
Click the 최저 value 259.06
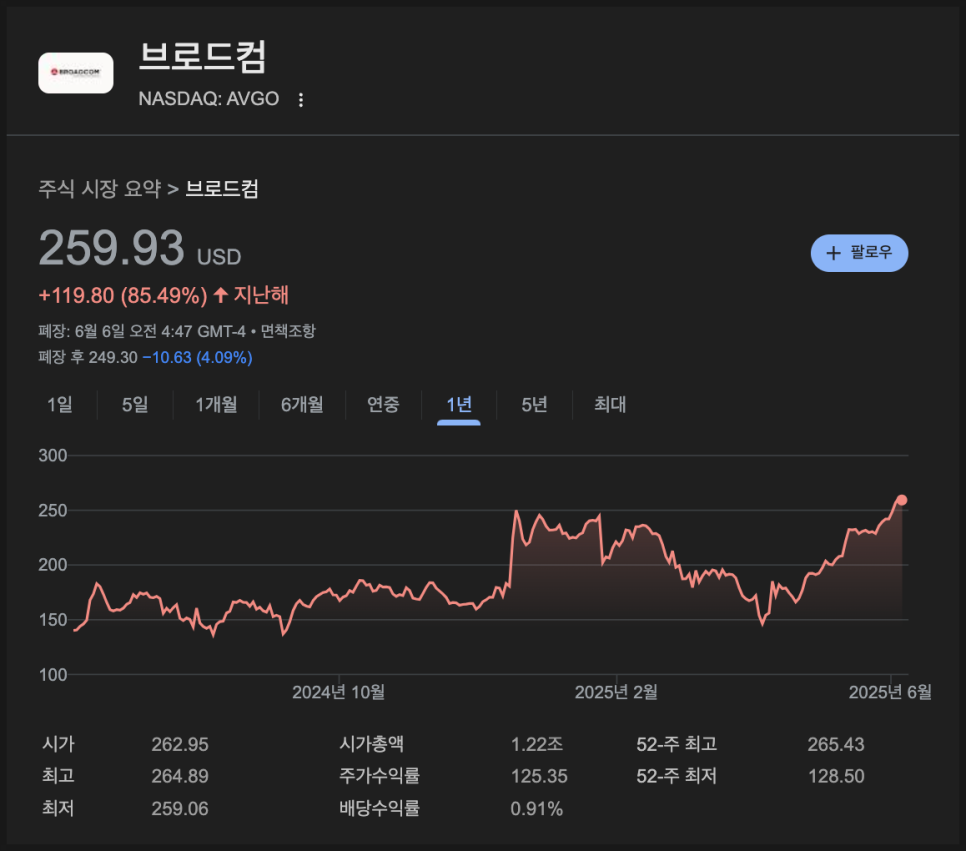(x=180, y=808)
